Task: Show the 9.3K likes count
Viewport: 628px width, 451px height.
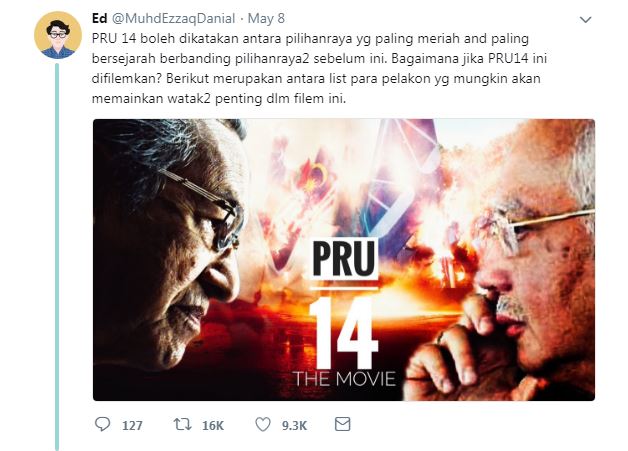Action: (x=294, y=425)
